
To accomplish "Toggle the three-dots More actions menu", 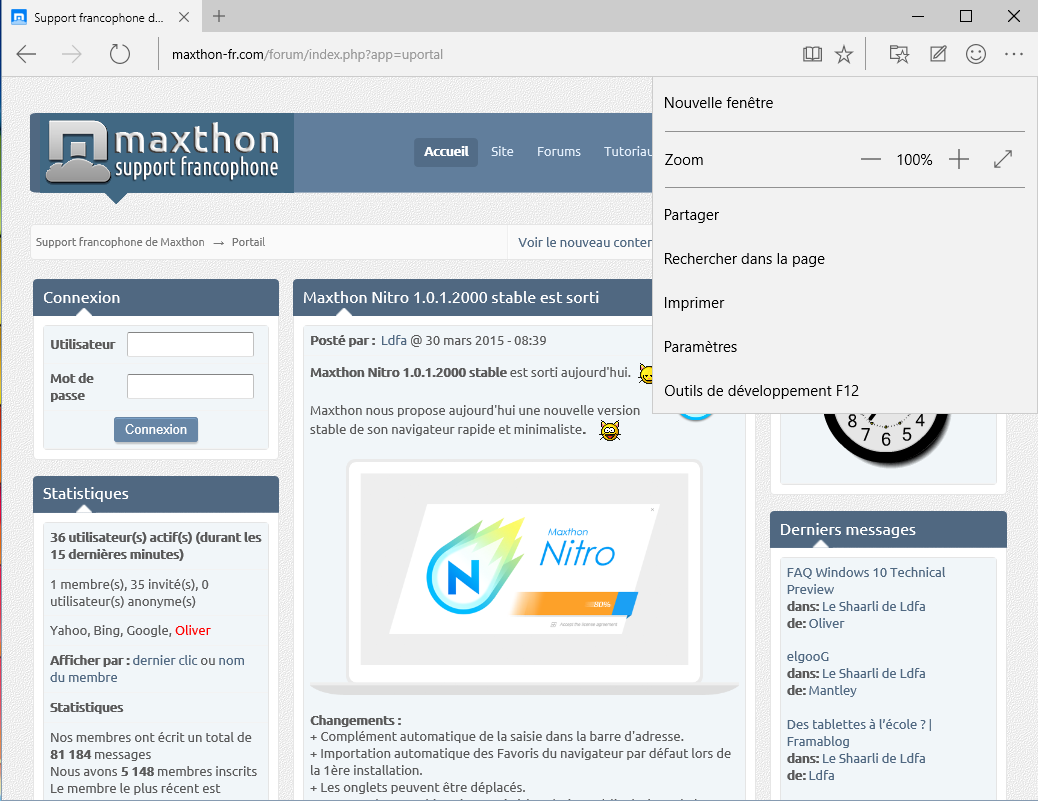I will [x=1014, y=54].
